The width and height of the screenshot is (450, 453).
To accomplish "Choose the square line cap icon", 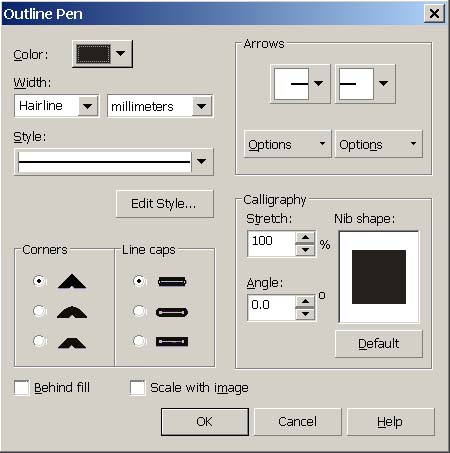I will (172, 282).
